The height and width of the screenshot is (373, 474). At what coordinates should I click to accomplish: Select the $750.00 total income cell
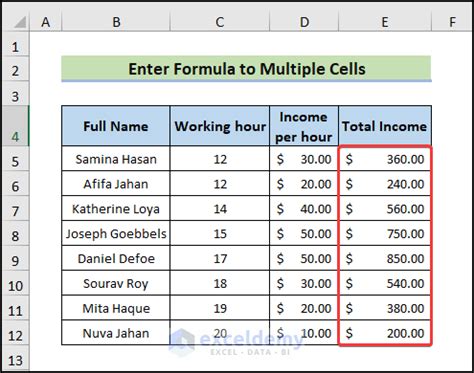coord(385,233)
